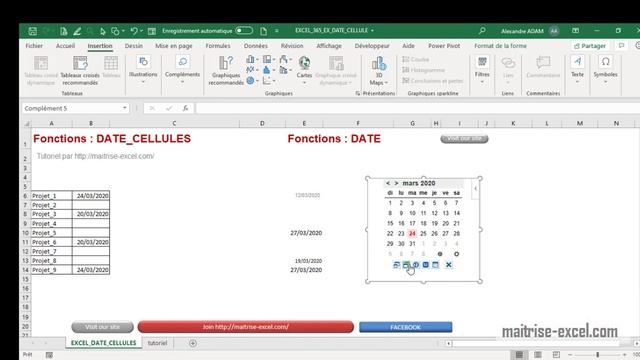The height and width of the screenshot is (360, 640).
Task: Open the Développeur tab
Action: click(372, 46)
